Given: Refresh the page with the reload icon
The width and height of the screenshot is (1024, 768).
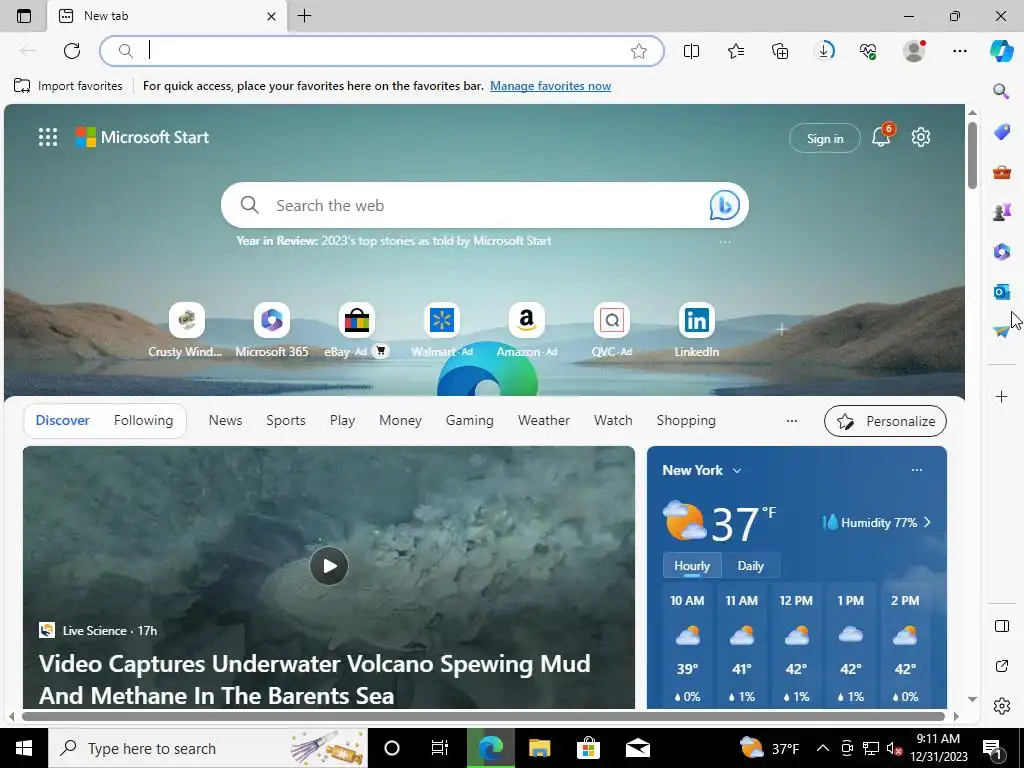Looking at the screenshot, I should click(72, 51).
